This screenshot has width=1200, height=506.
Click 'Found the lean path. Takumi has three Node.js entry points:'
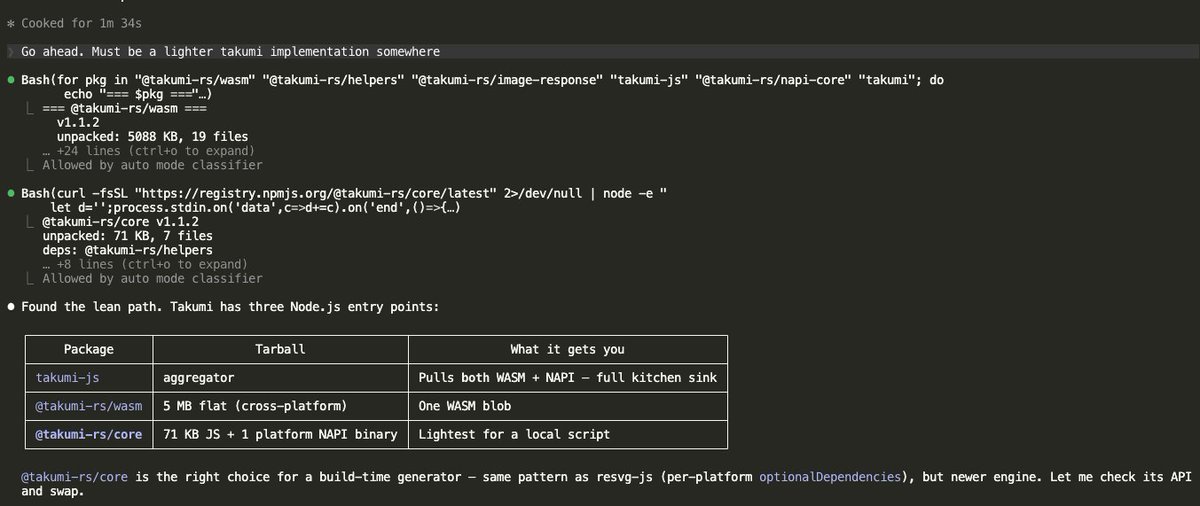(x=230, y=306)
